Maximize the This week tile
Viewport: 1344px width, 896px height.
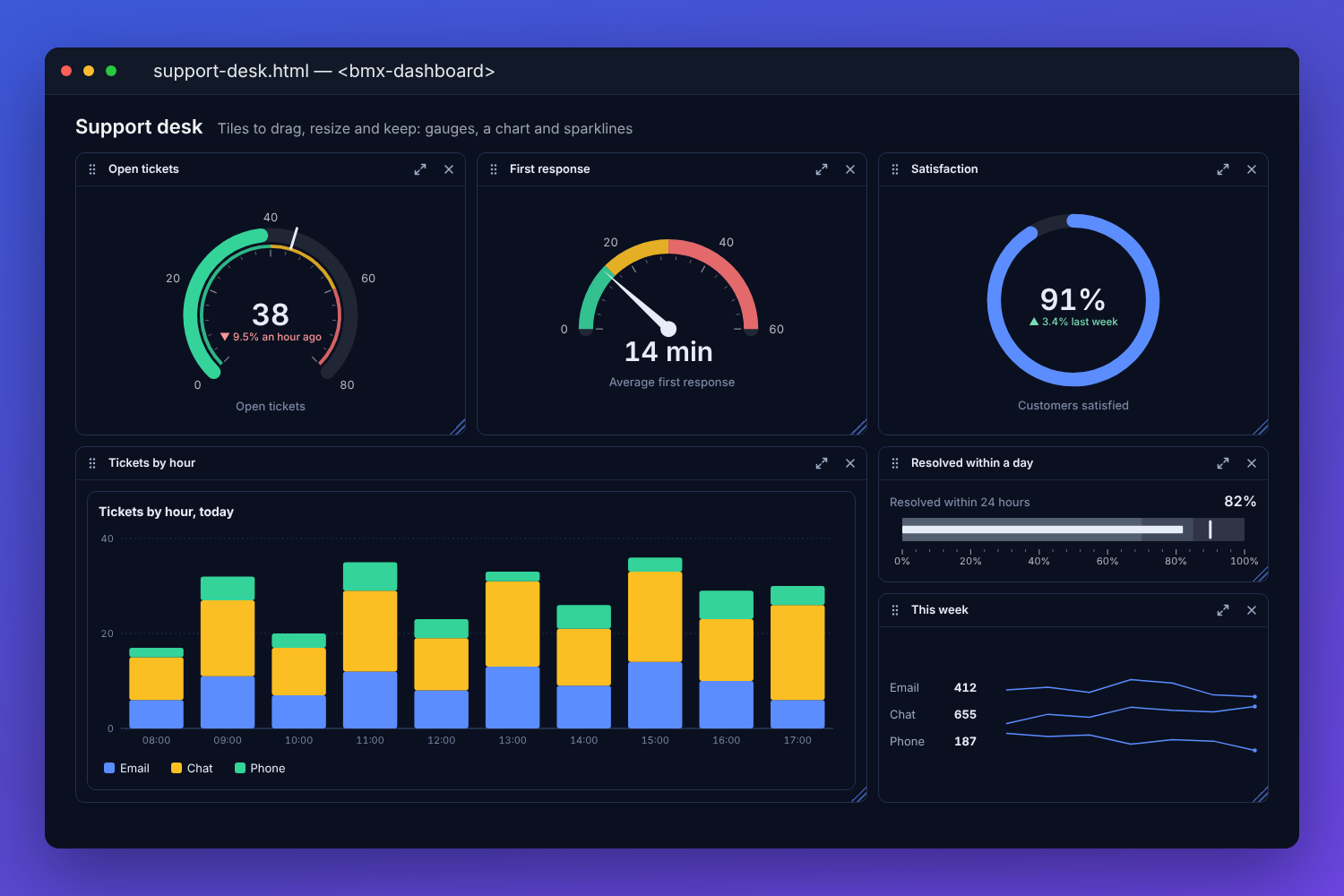1223,610
